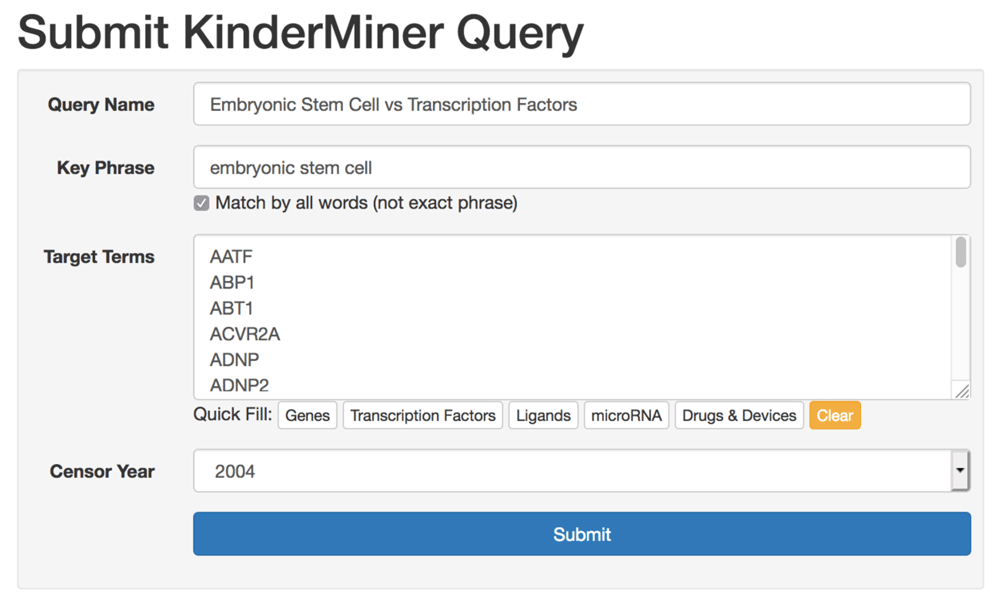Select Drugs & Devices quick fill
Screen dimensions: 1000x612
tap(740, 416)
